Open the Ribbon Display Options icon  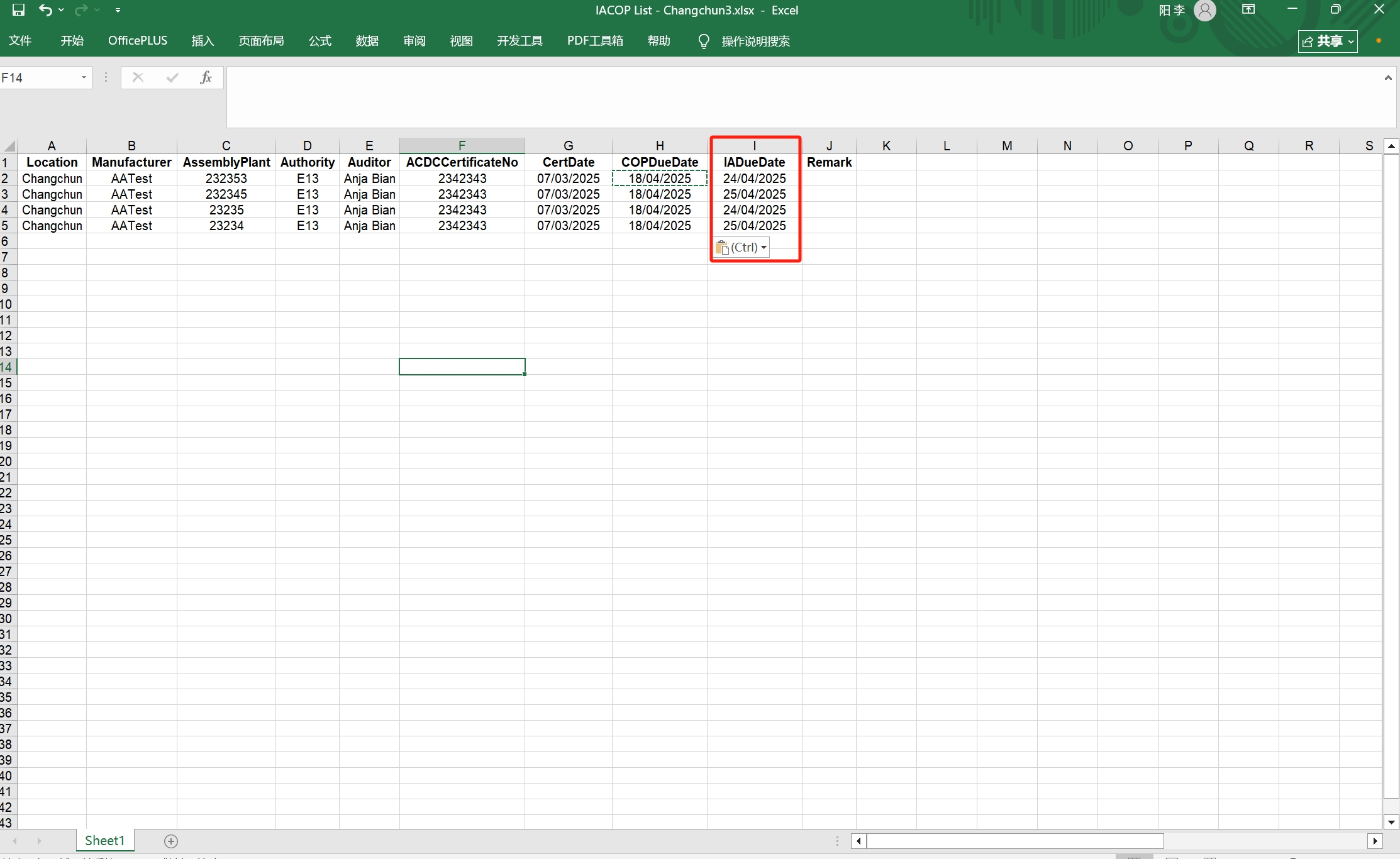(1248, 9)
